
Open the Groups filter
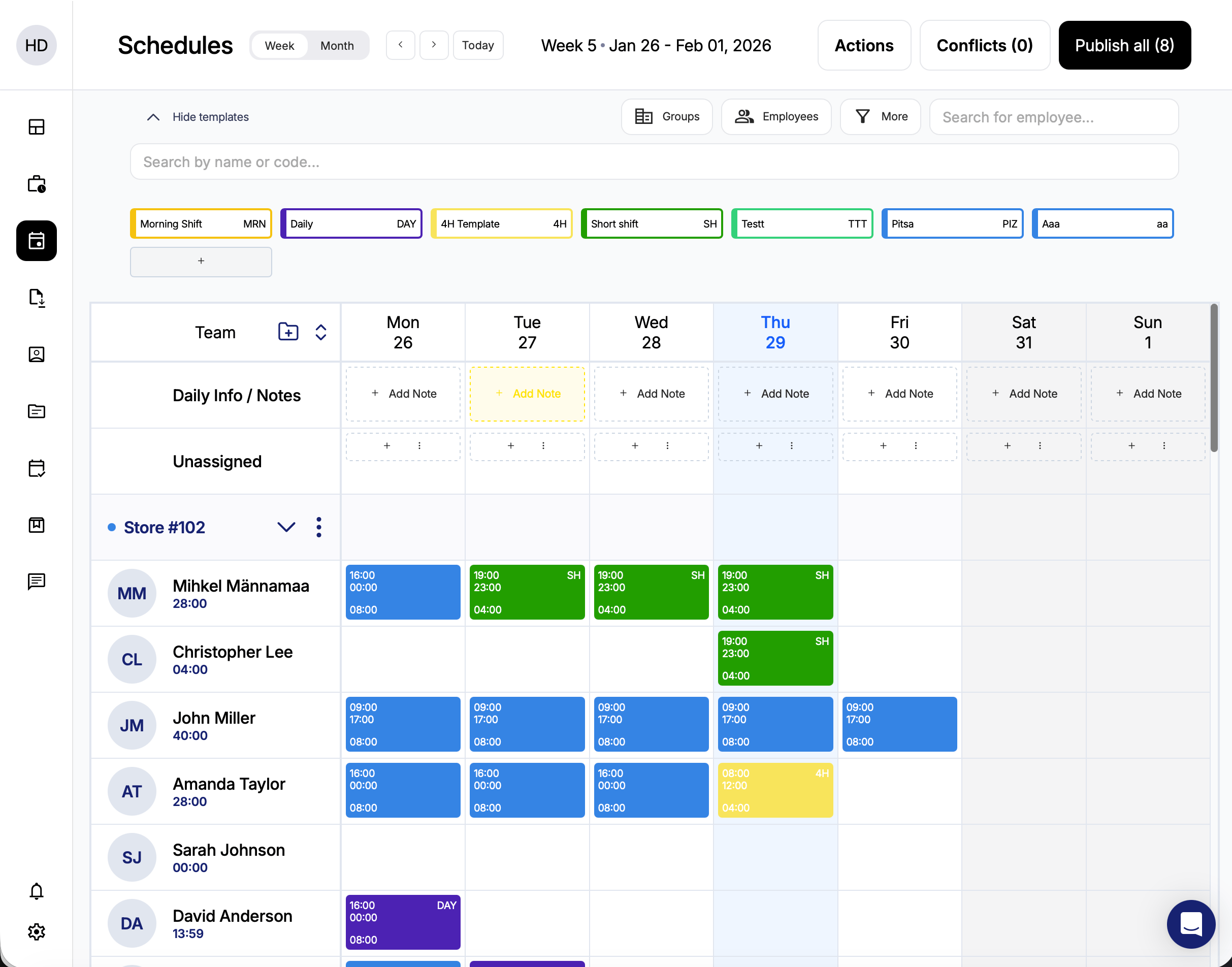click(666, 117)
